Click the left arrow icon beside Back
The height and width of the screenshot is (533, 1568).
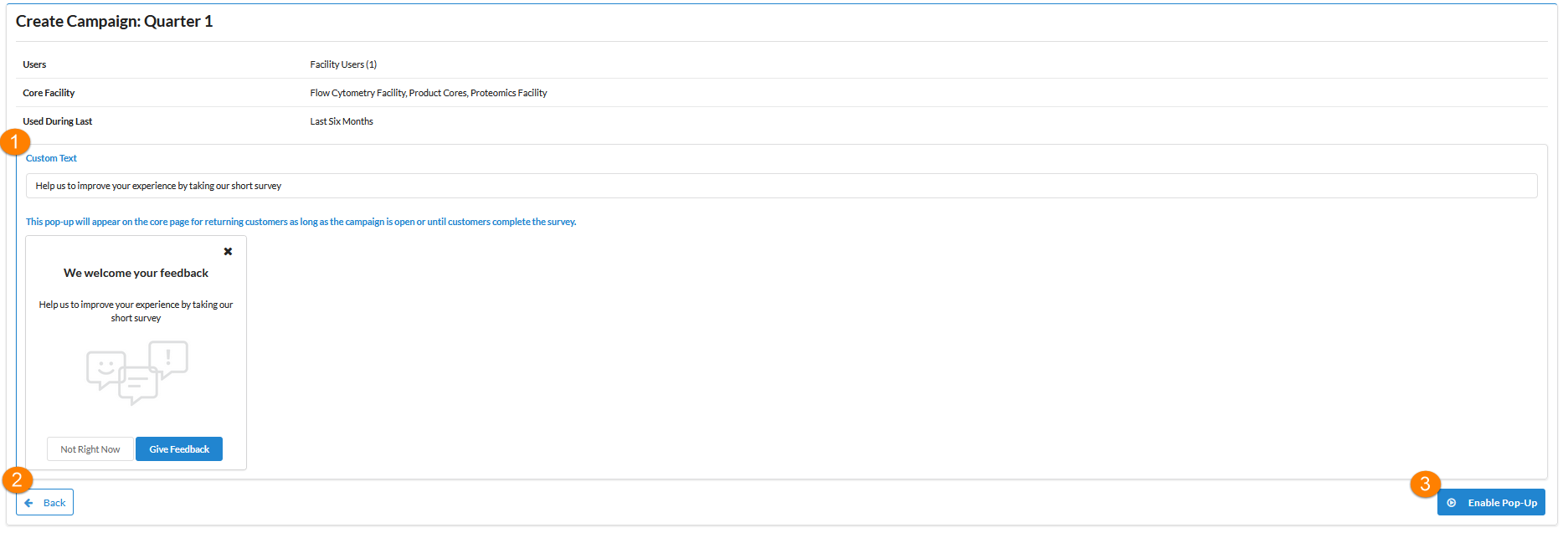(x=29, y=503)
